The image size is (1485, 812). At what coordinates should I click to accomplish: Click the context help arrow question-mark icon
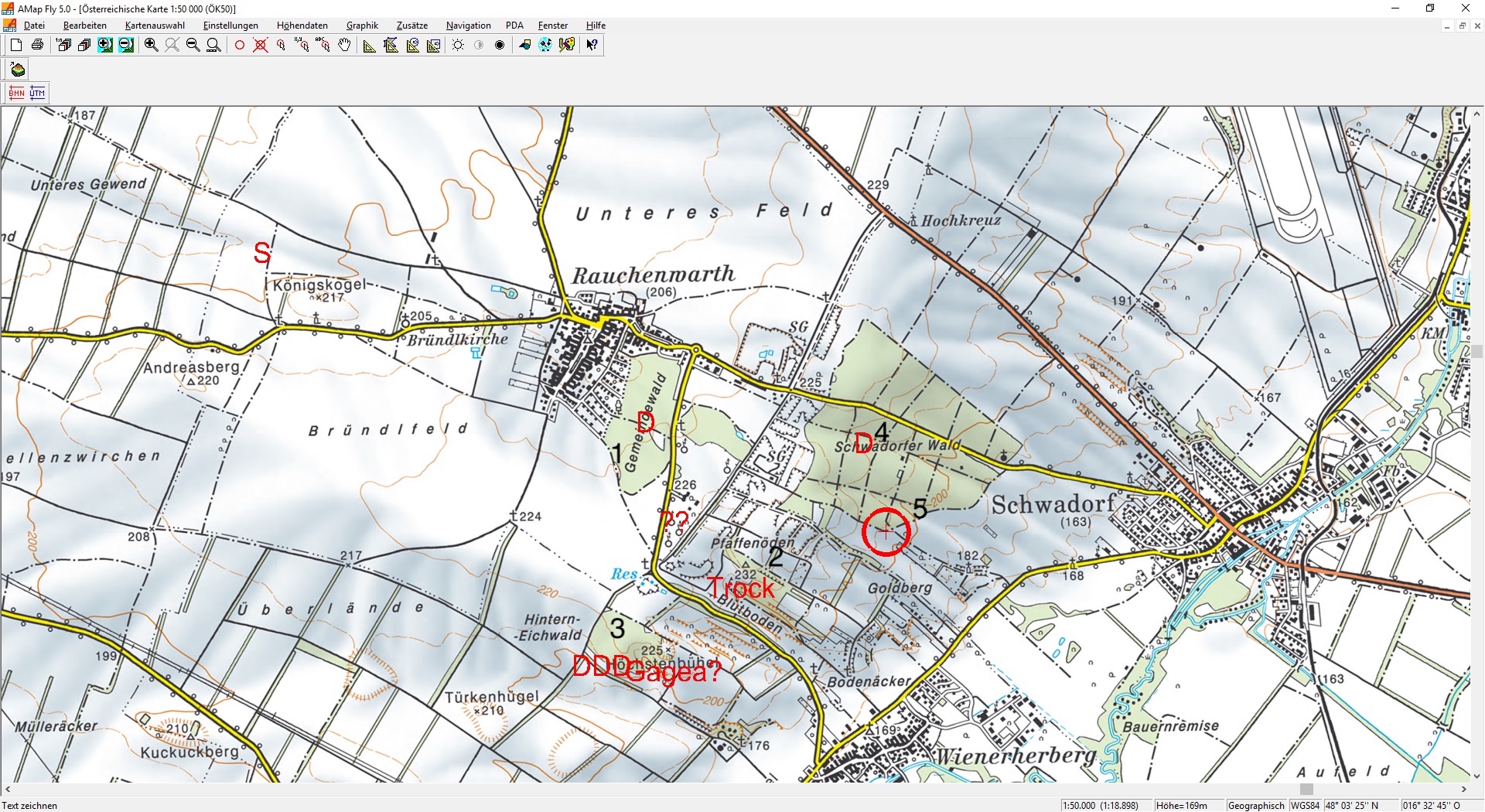(592, 45)
